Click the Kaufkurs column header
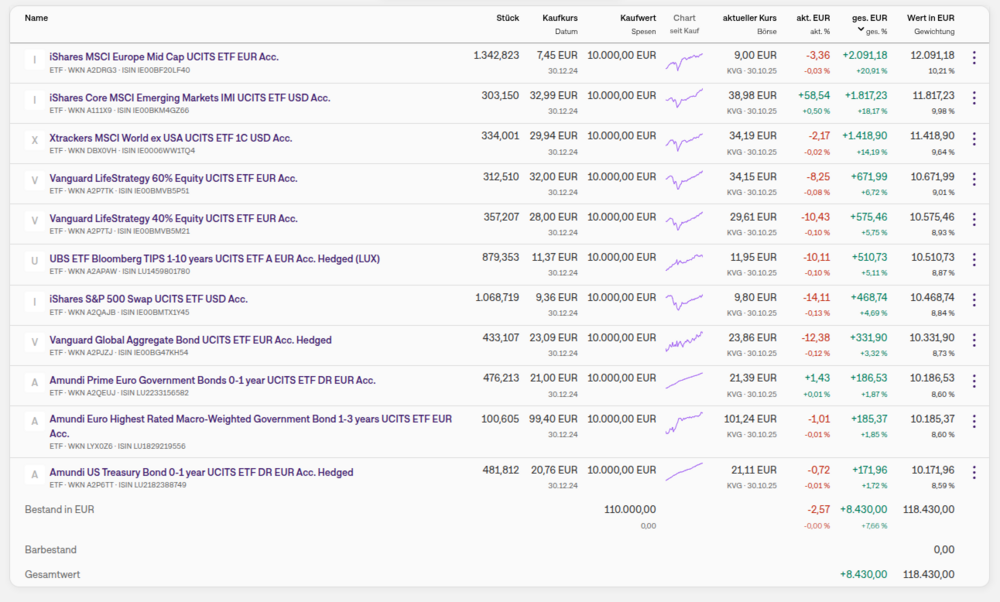Image resolution: width=1000 pixels, height=602 pixels. click(x=559, y=18)
